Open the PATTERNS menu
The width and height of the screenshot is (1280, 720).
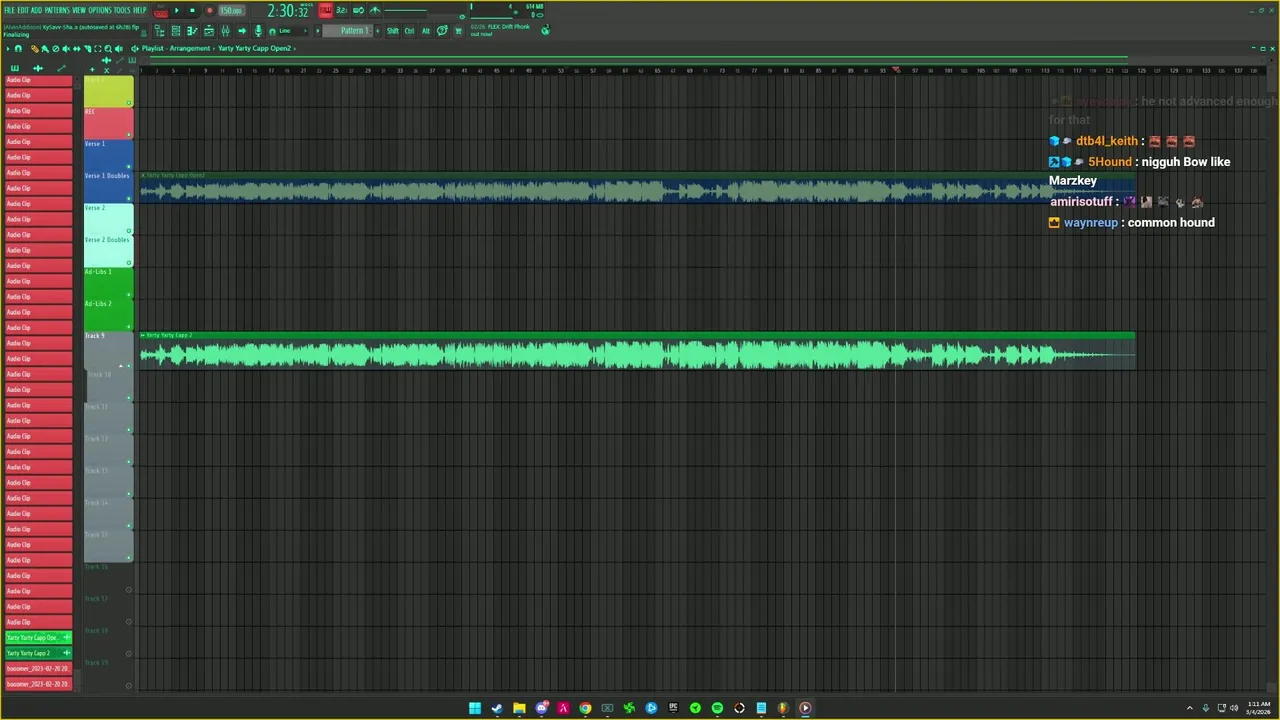(57, 10)
